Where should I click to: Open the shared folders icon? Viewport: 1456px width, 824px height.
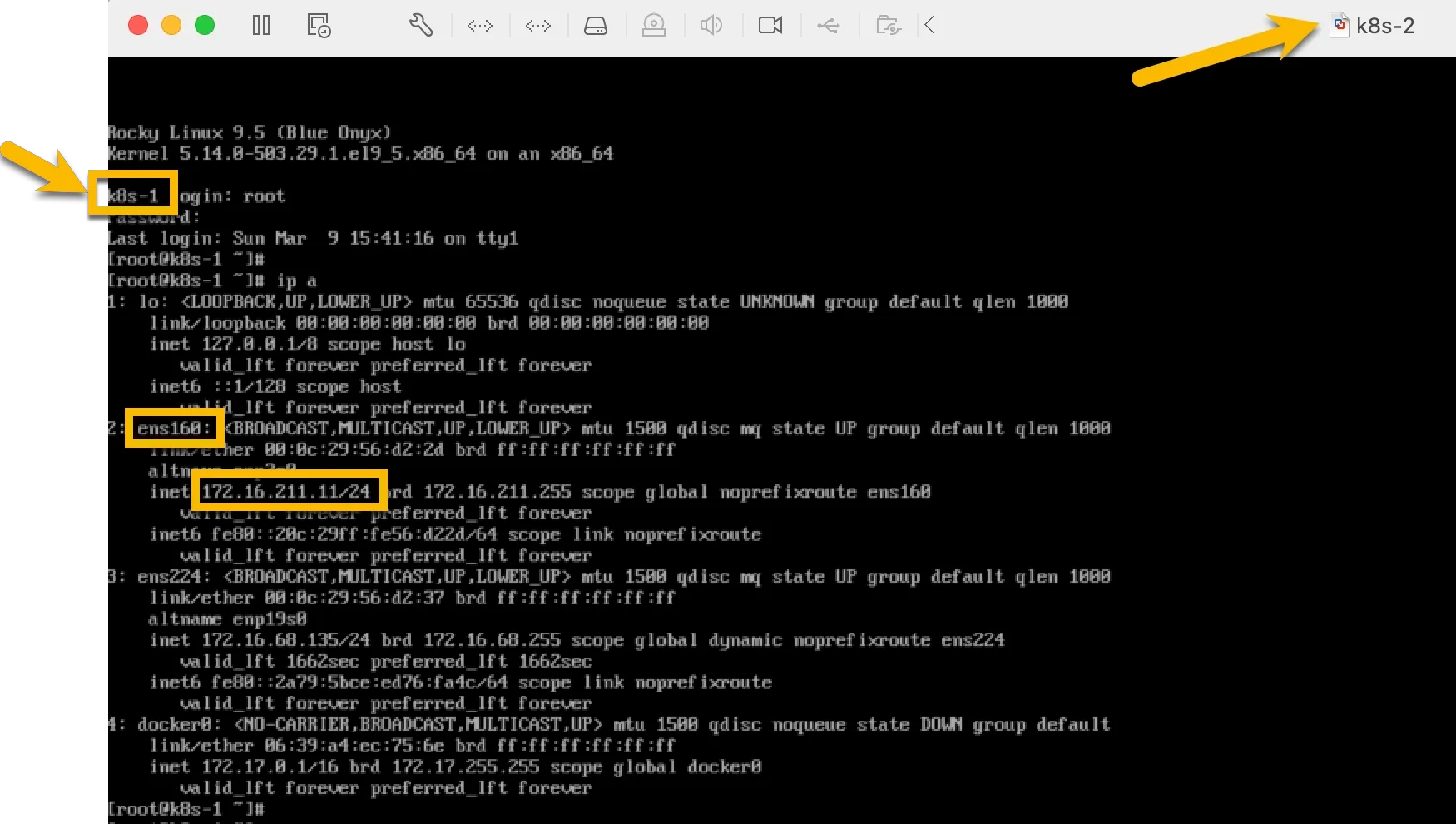(889, 26)
